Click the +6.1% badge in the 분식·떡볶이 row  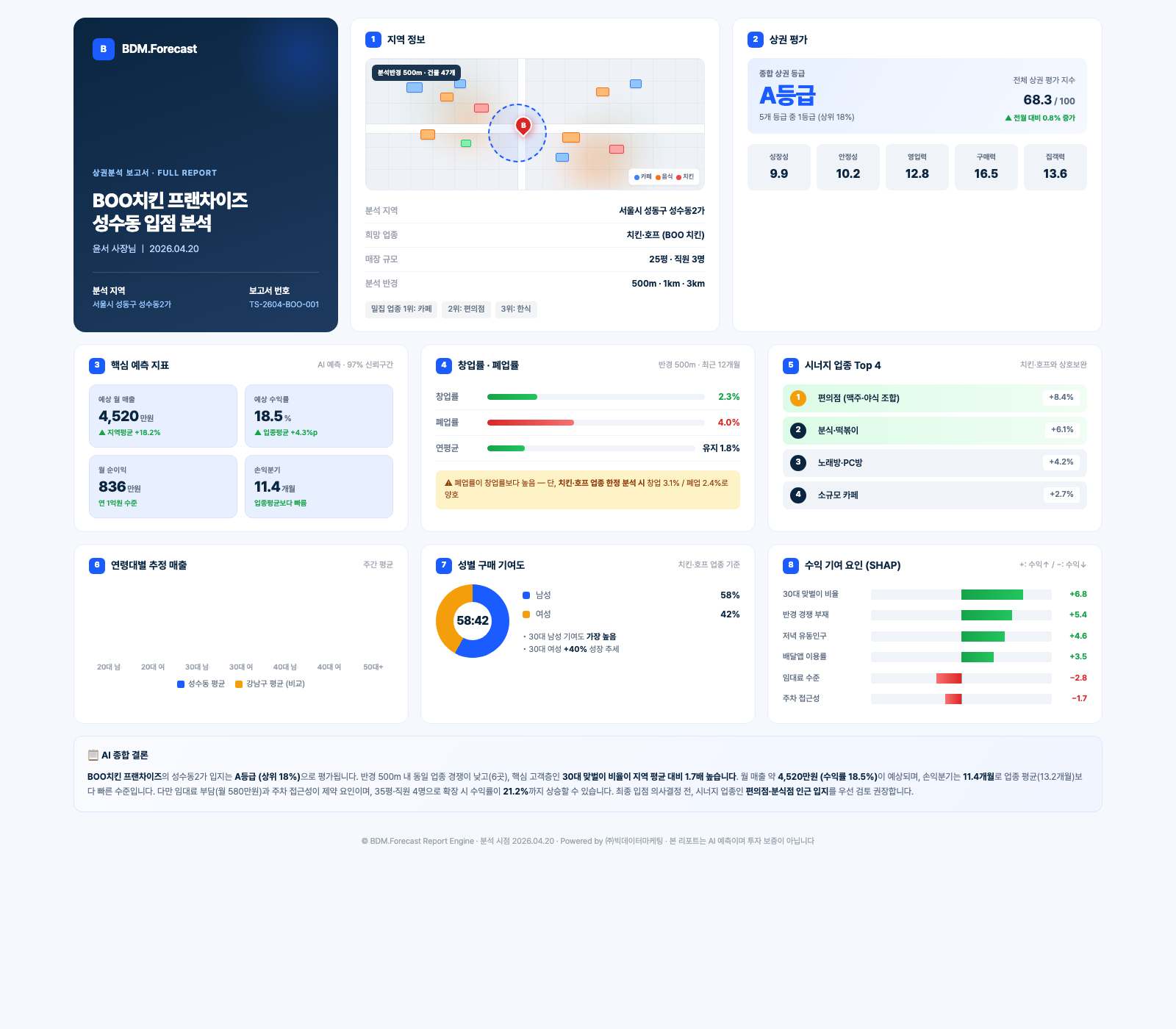coord(1062,430)
